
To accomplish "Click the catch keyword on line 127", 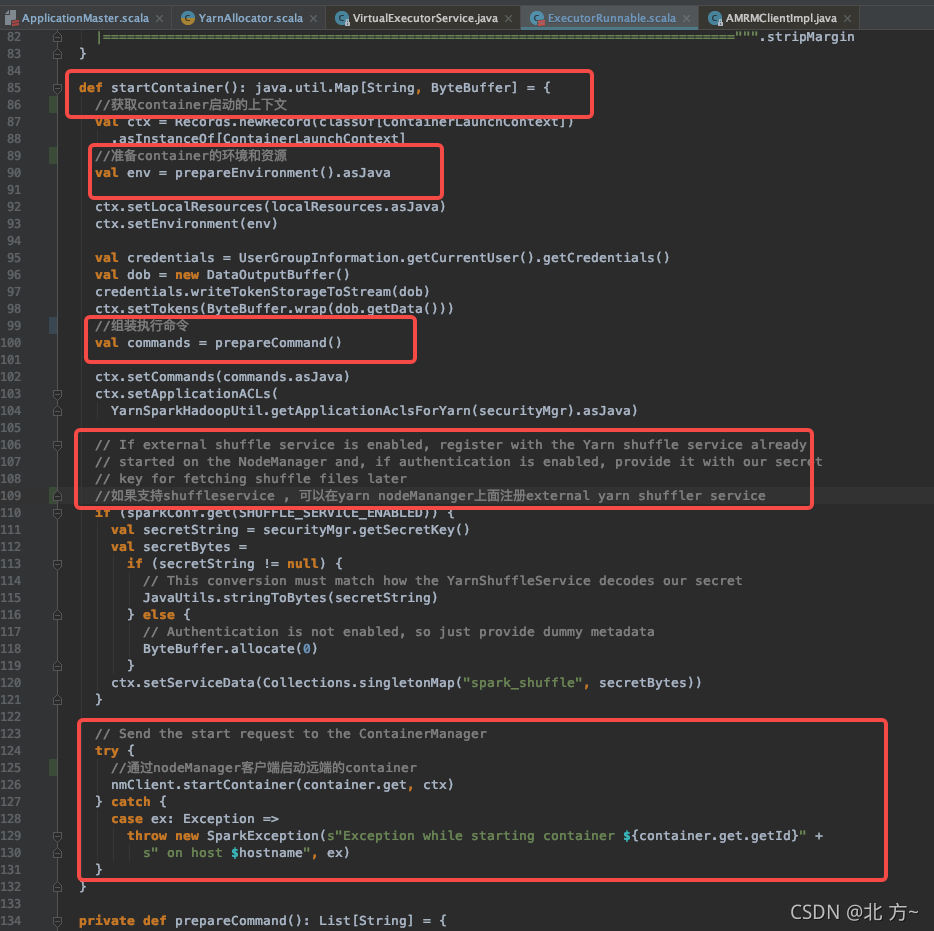I will [x=130, y=802].
